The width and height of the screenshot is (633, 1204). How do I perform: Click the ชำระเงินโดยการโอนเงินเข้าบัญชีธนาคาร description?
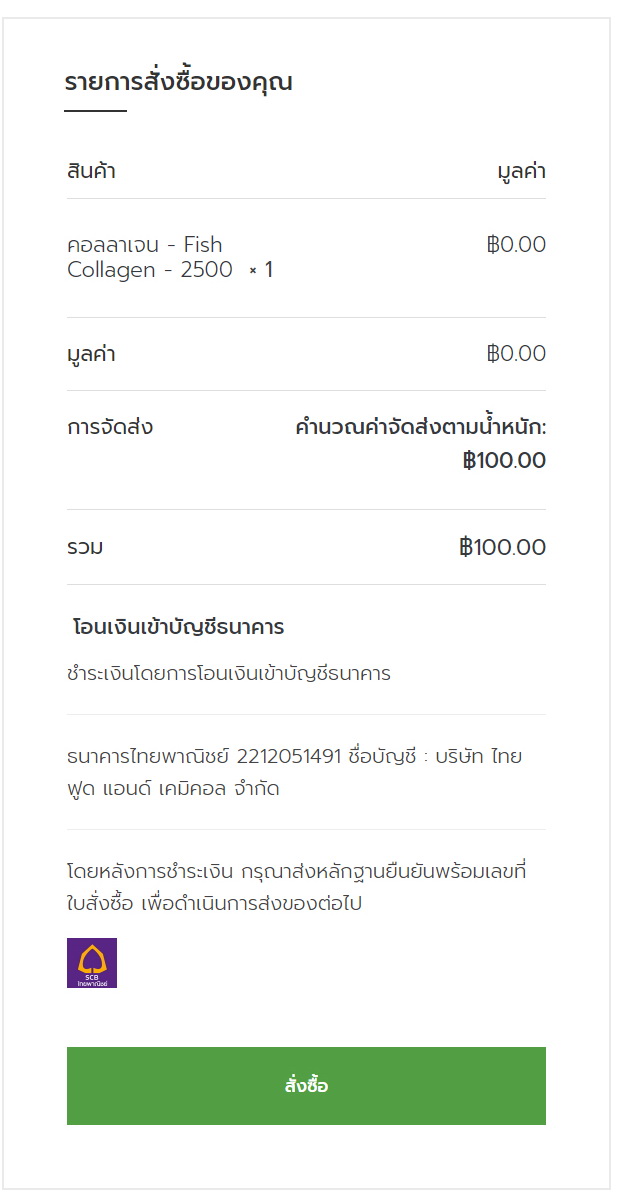click(229, 674)
